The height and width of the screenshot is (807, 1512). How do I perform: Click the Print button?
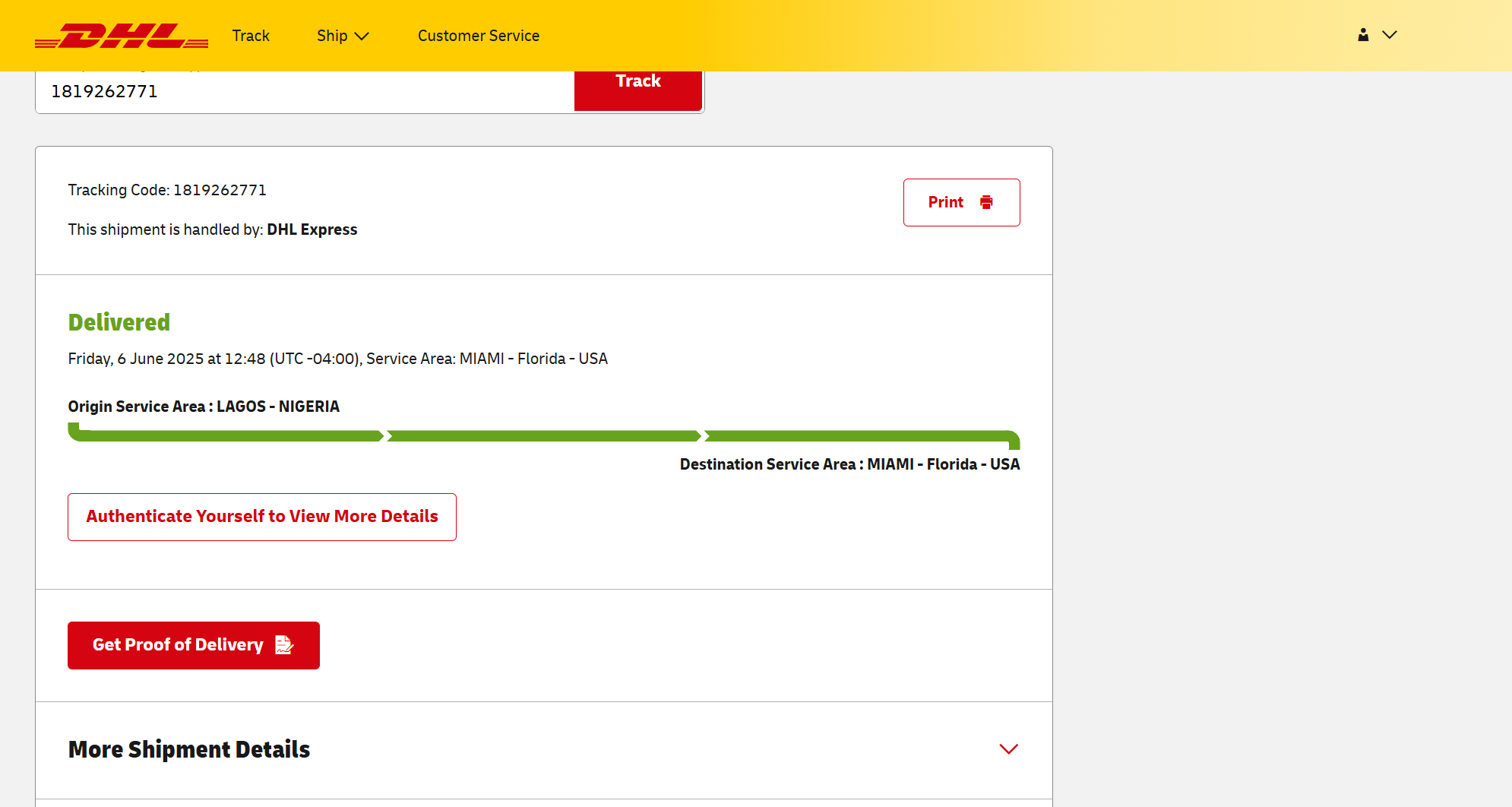pyautogui.click(x=961, y=202)
